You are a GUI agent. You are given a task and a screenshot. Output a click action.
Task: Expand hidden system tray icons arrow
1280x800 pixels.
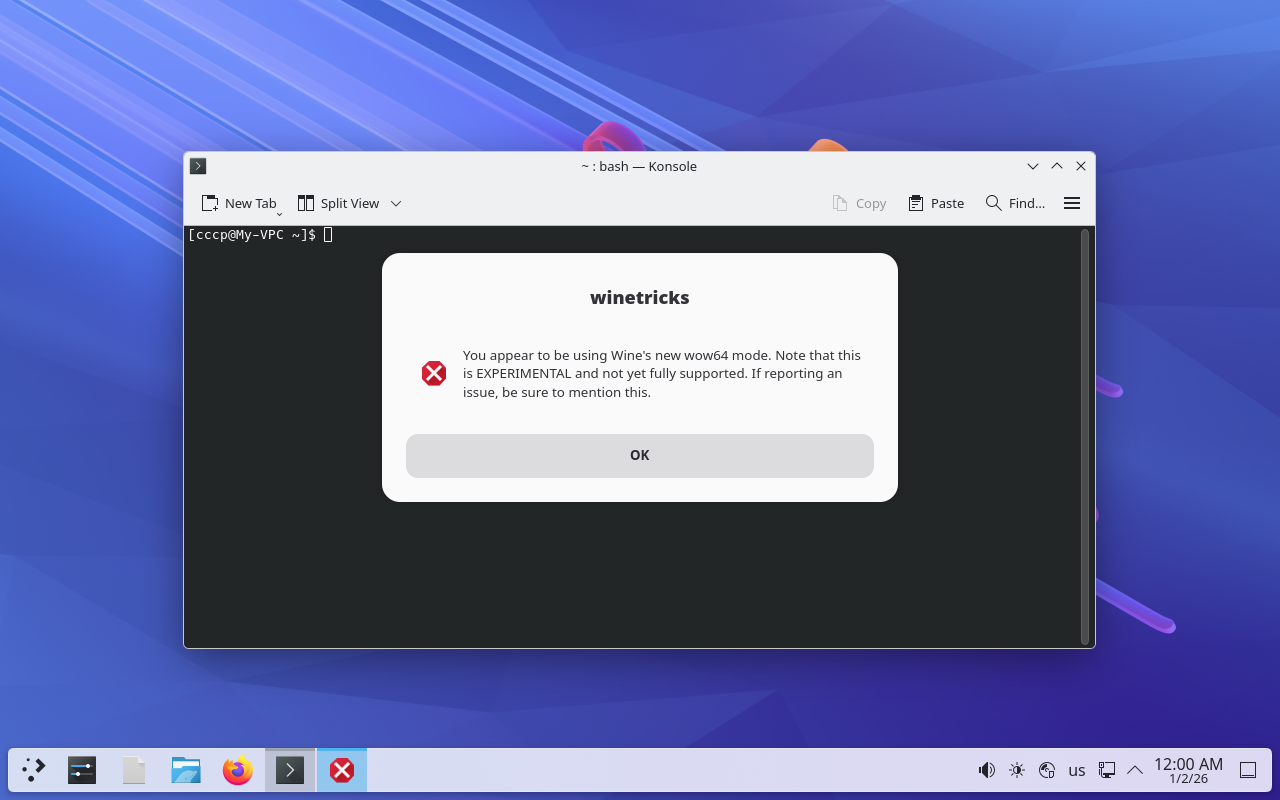[x=1135, y=770]
